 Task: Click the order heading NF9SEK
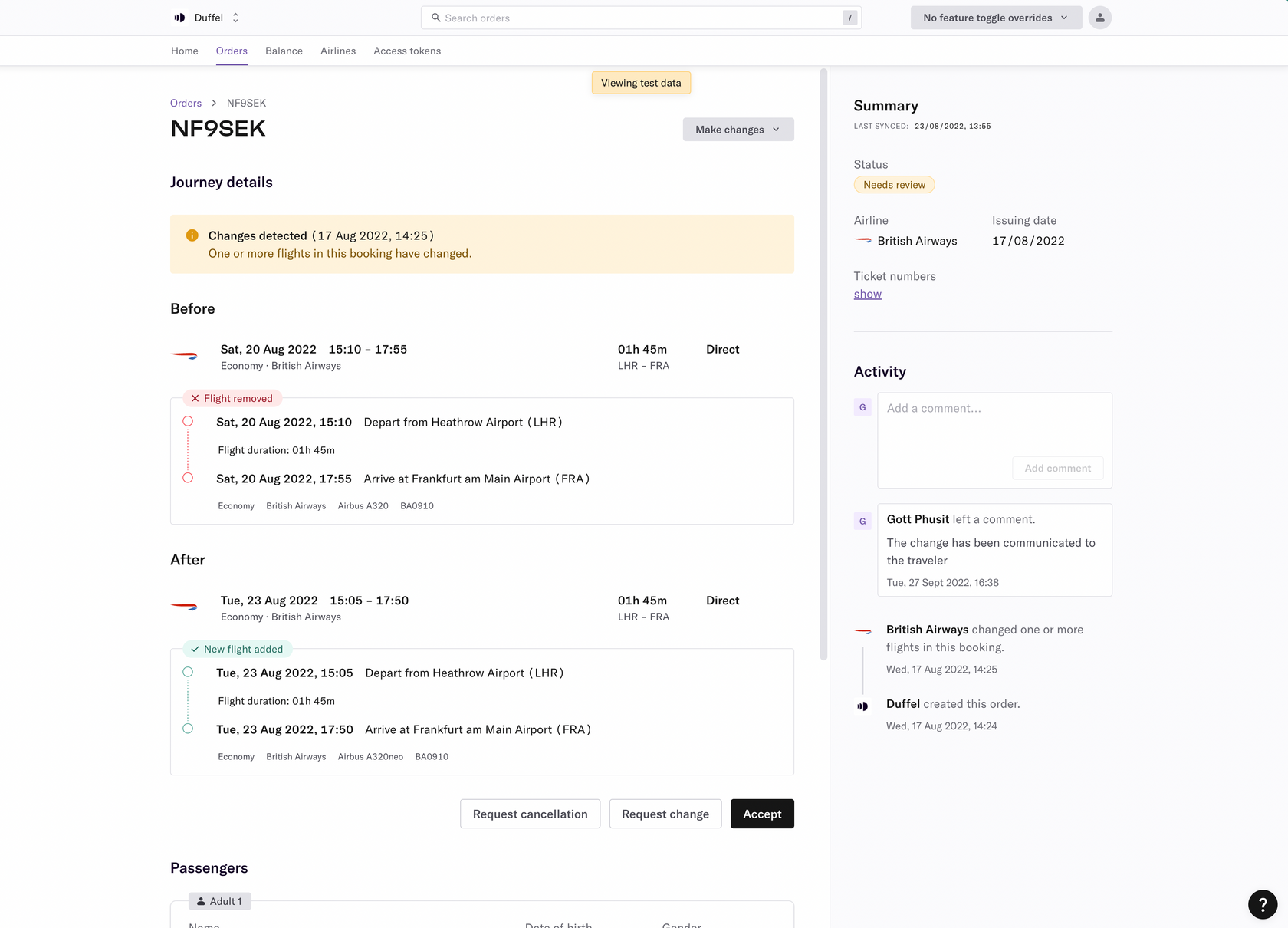point(218,129)
